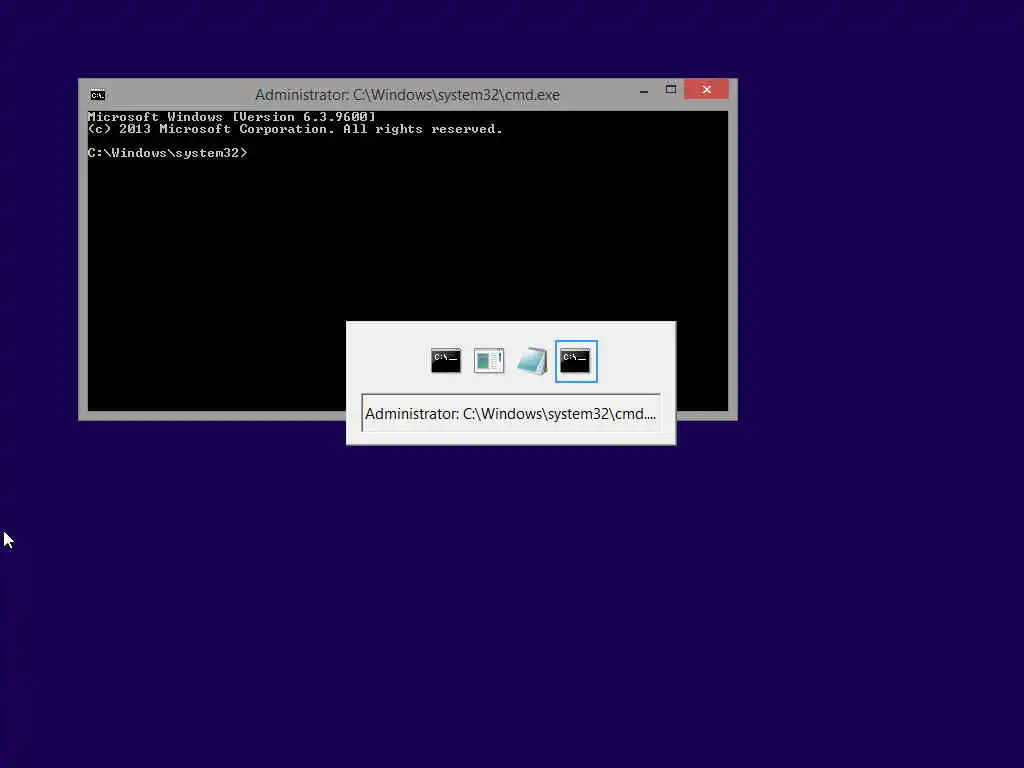1024x768 pixels.
Task: Click the cmd.exe window title bar text
Action: pos(407,95)
